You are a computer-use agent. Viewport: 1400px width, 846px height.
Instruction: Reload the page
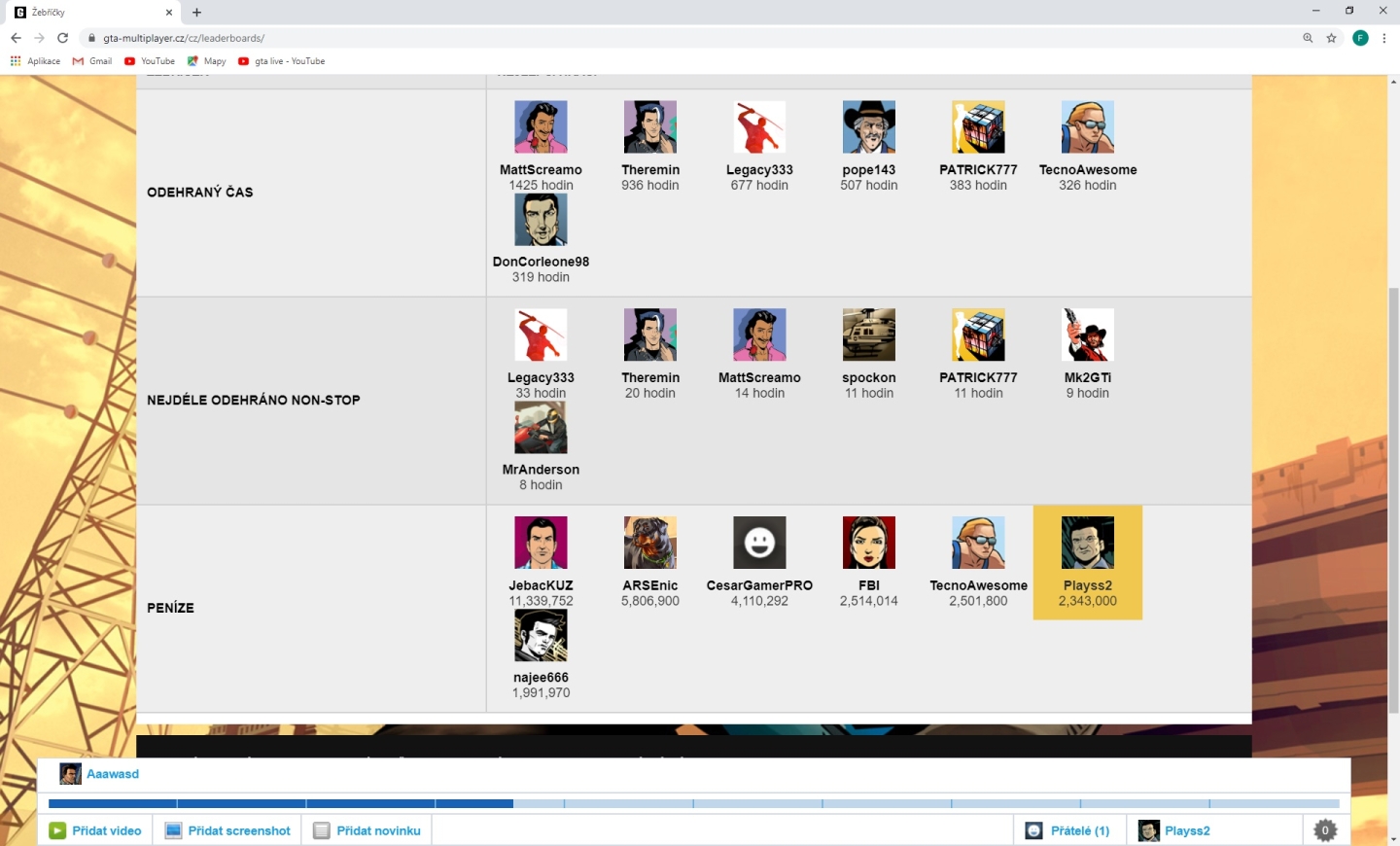coord(63,38)
